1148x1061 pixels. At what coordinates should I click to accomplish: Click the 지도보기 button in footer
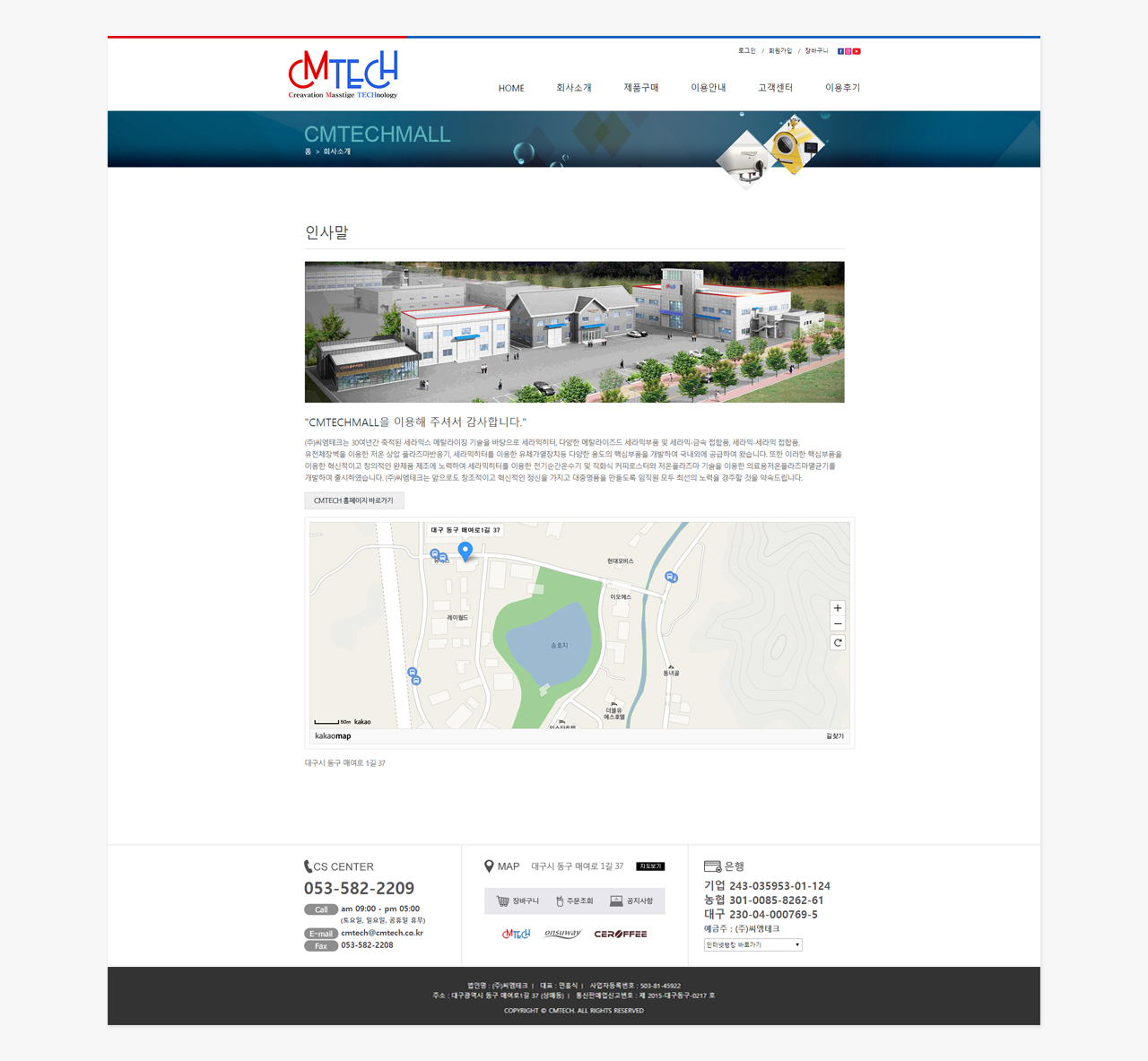pyautogui.click(x=650, y=866)
